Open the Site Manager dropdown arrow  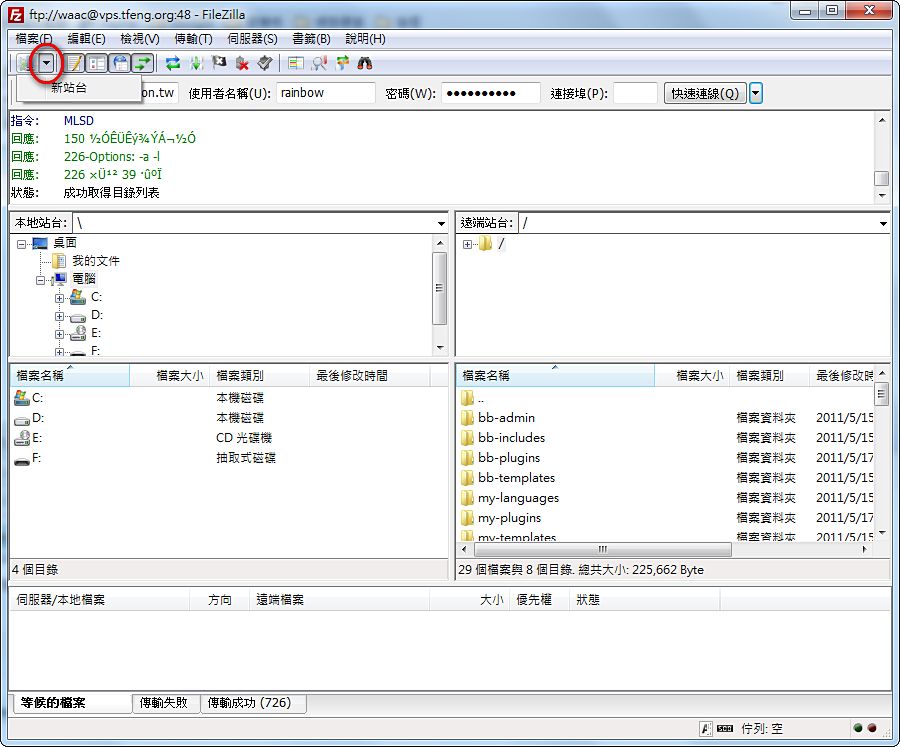[x=46, y=63]
